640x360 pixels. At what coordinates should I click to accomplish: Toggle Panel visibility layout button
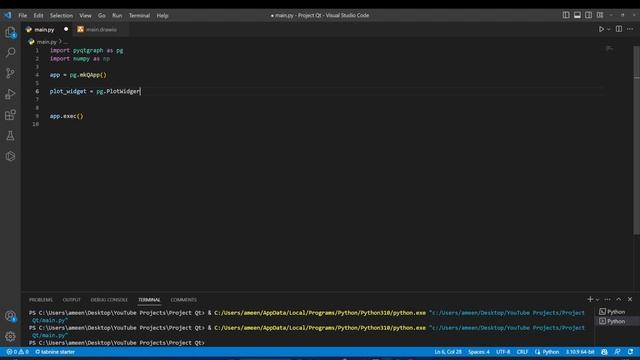click(577, 15)
